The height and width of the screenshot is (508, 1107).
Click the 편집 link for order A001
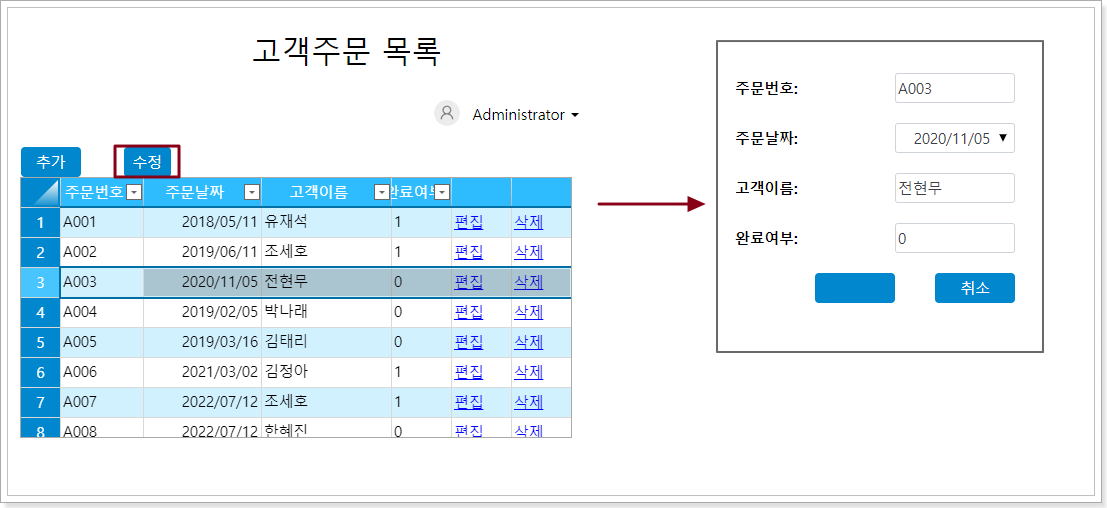468,222
